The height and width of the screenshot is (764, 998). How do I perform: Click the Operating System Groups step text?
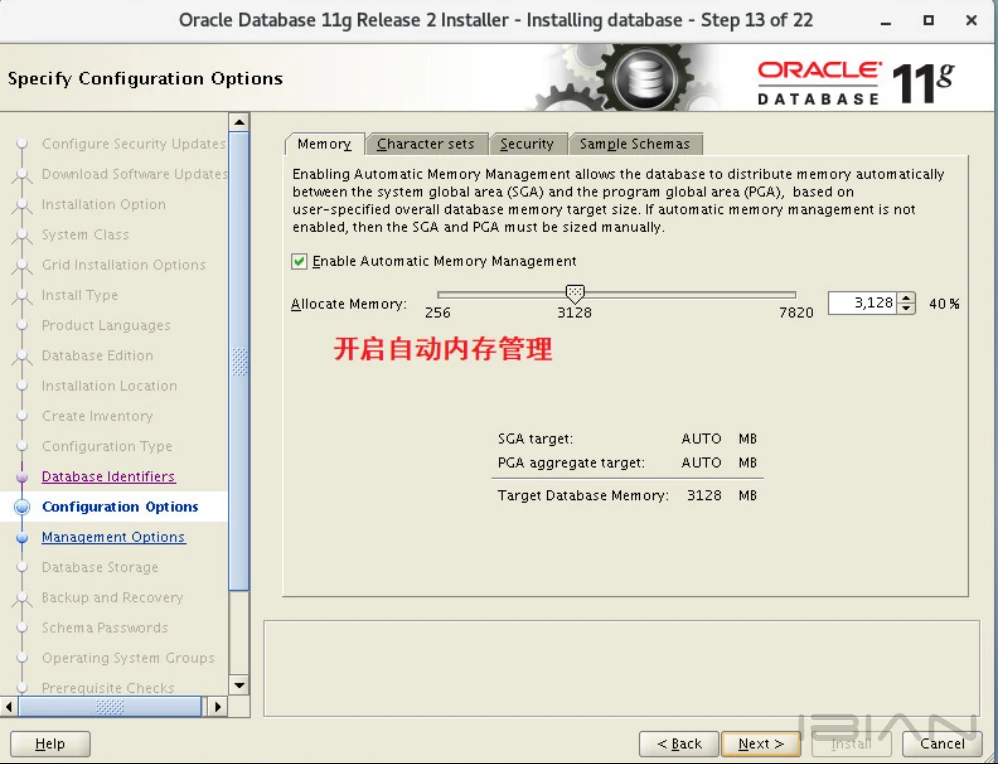[128, 658]
